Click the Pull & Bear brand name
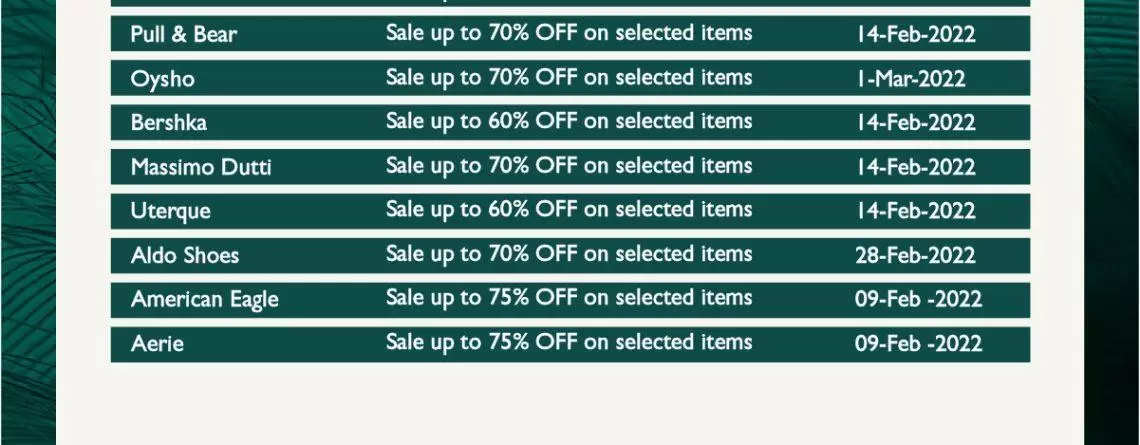 click(184, 35)
